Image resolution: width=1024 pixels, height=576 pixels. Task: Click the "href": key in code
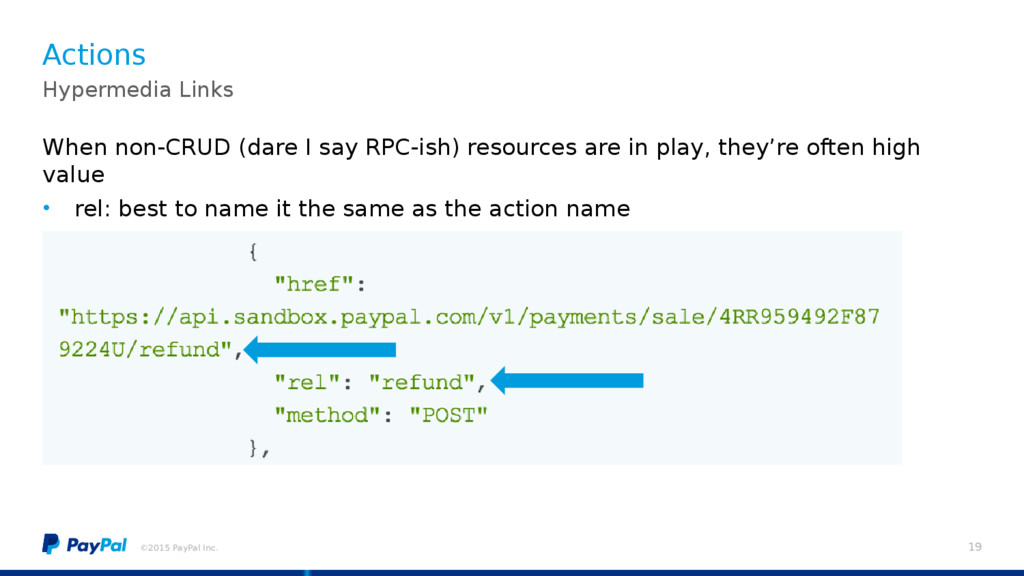(x=320, y=285)
